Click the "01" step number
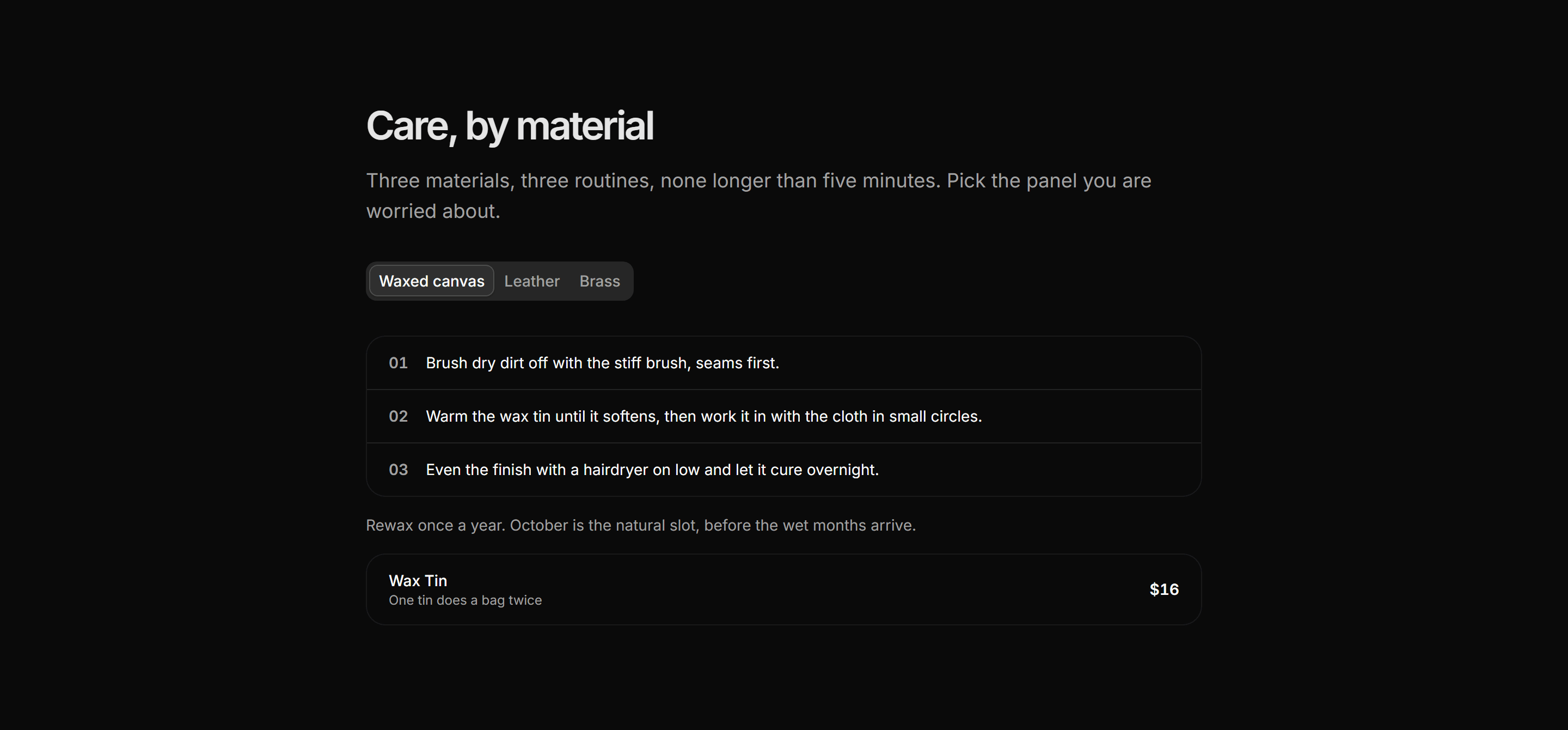The image size is (1568, 730). pyautogui.click(x=398, y=363)
